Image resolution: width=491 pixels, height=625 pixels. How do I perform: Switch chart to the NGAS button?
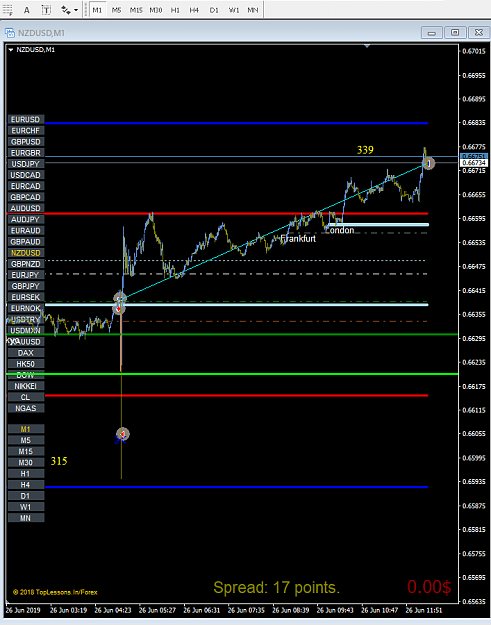point(26,408)
